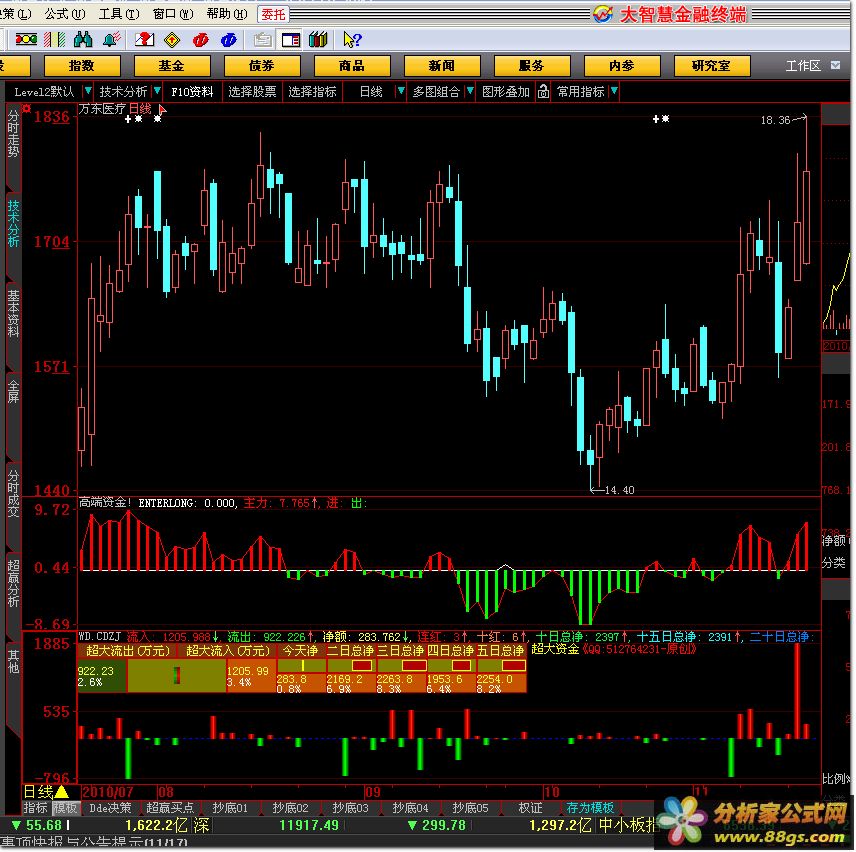Open the alarm bell alert icon

pyautogui.click(x=112, y=39)
